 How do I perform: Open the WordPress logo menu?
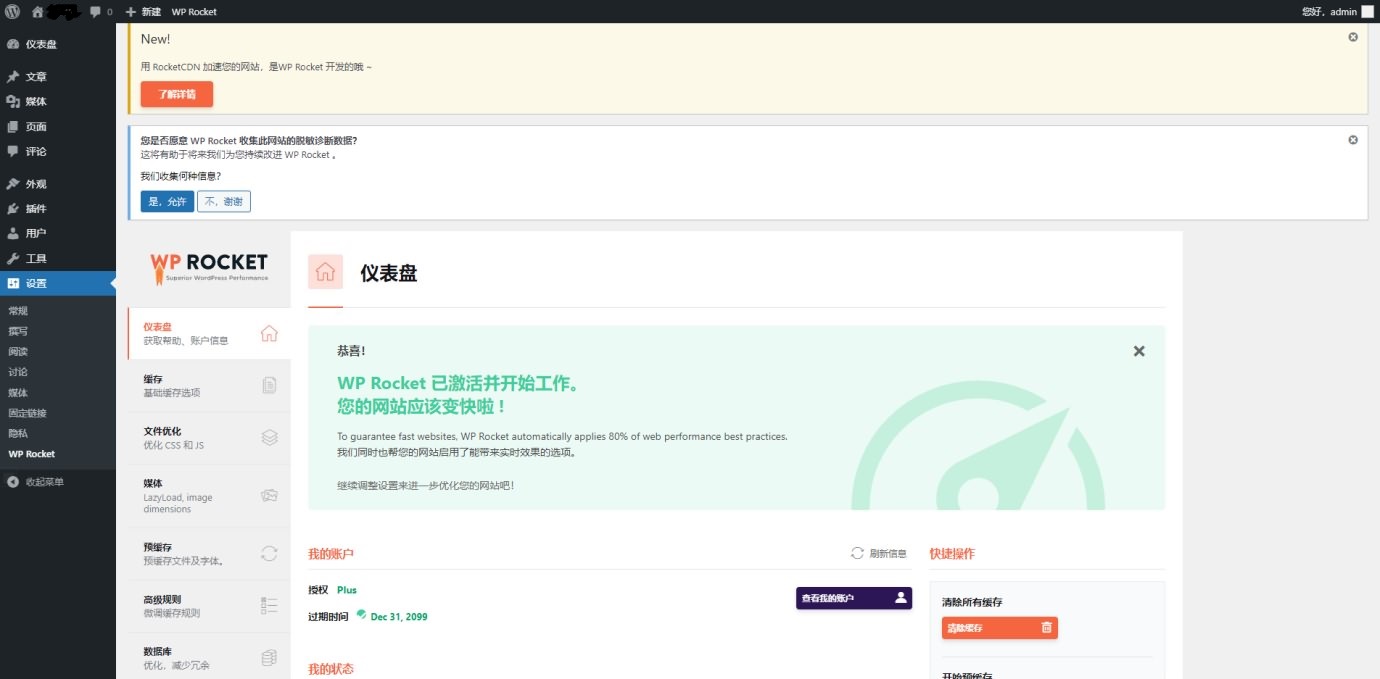coord(12,11)
